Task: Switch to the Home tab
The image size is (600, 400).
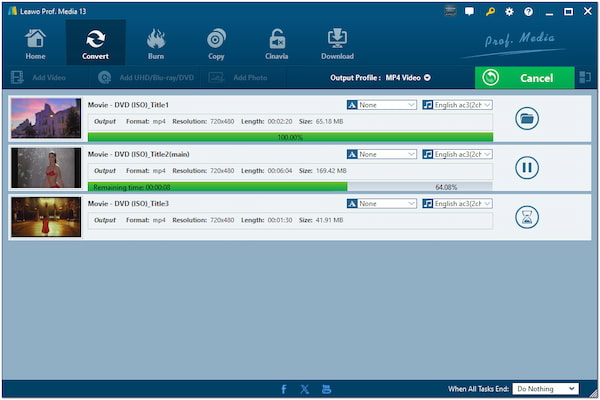Action: 35,43
